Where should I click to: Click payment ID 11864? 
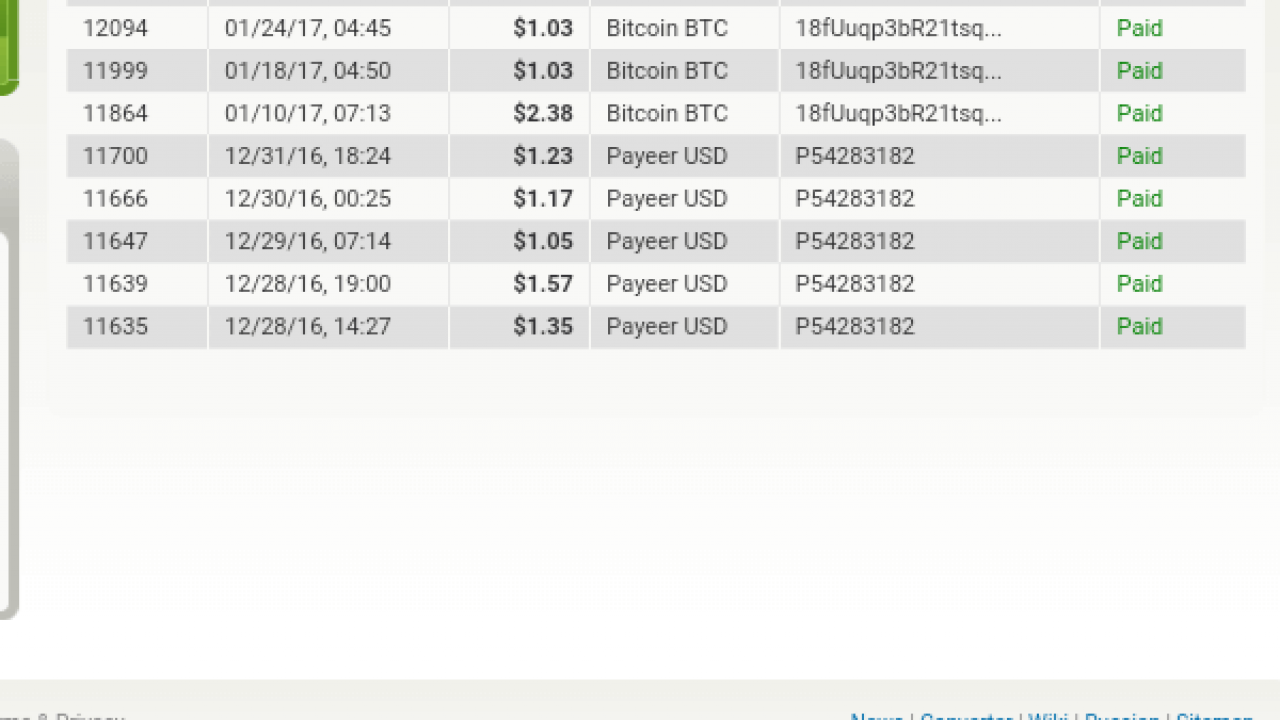coord(115,114)
